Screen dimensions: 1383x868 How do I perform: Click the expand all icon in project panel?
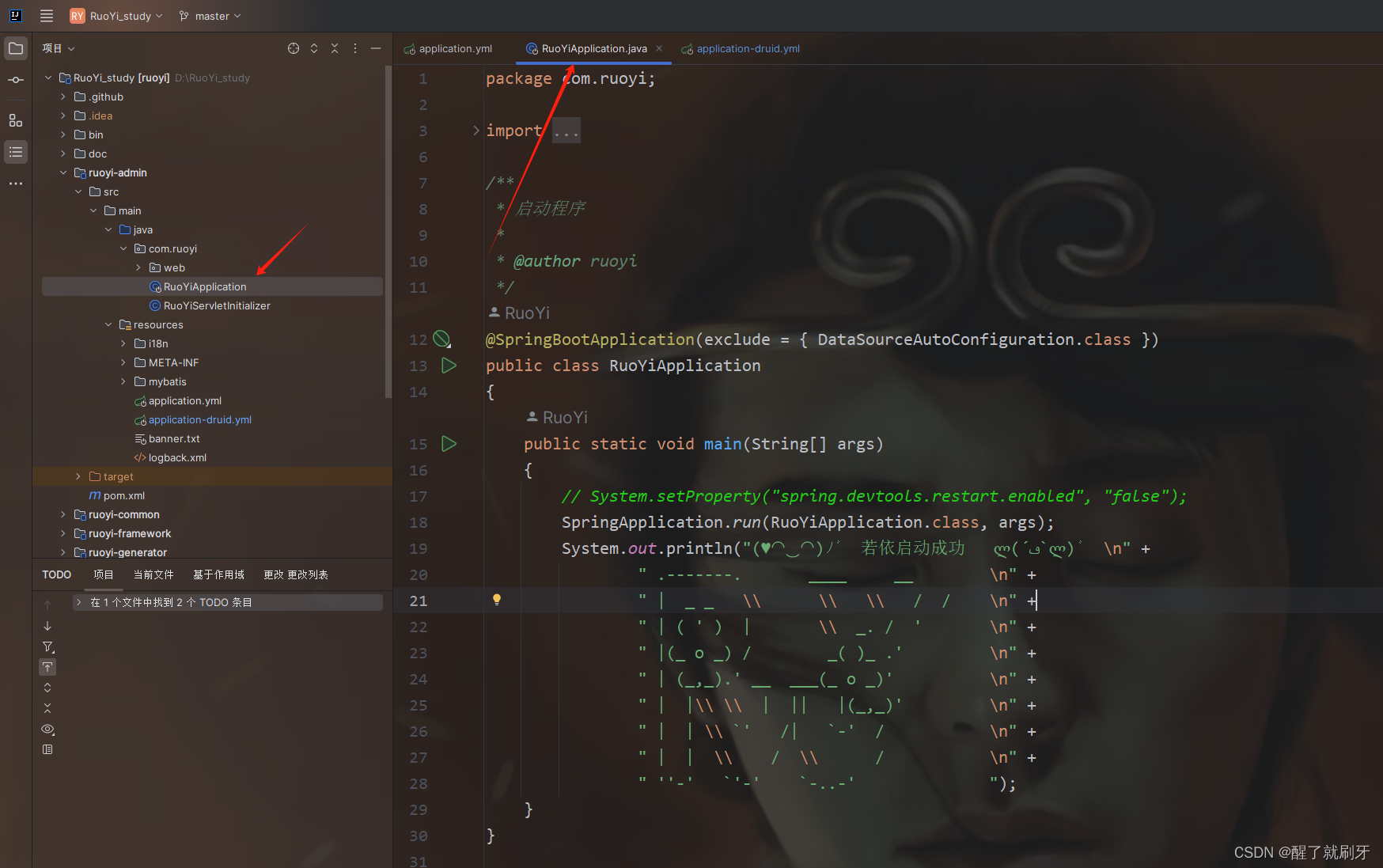click(x=314, y=48)
